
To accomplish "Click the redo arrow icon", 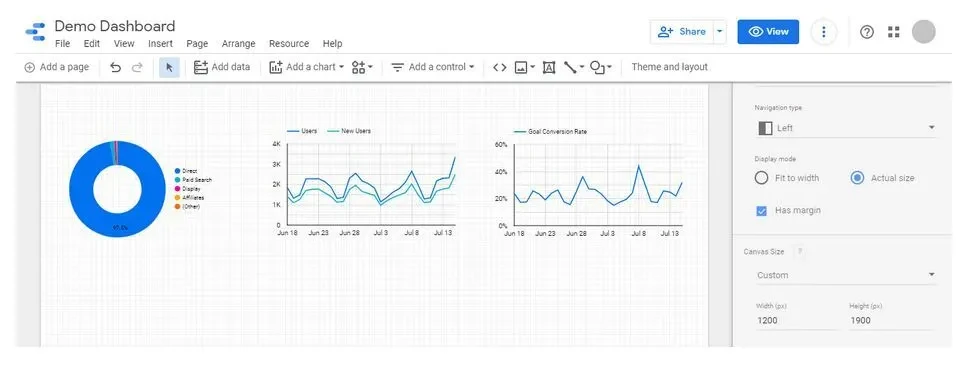I will click(138, 67).
